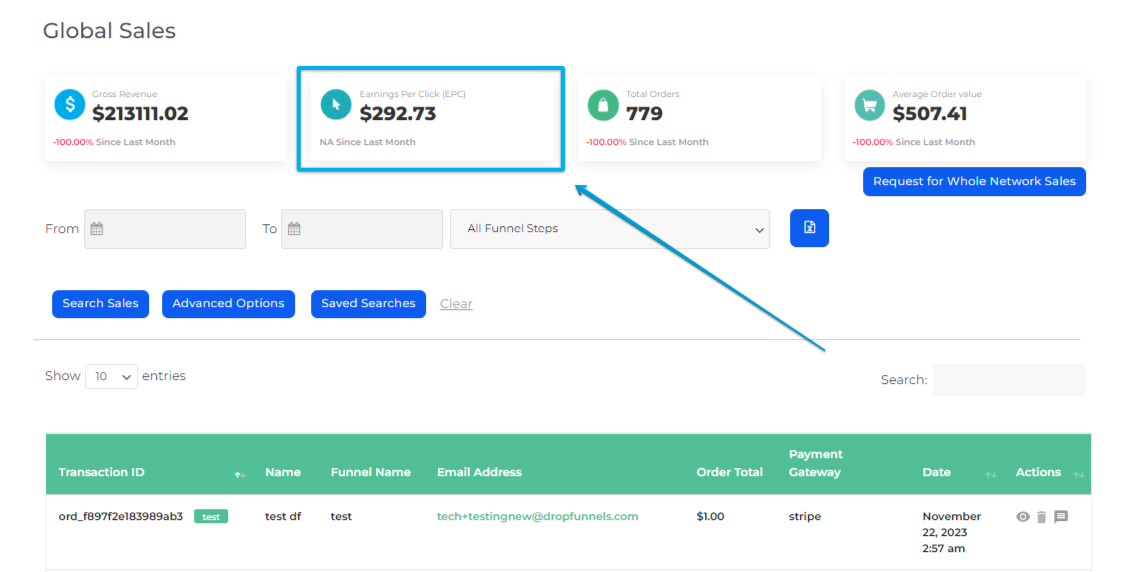Screen dimensions: 1132x572
Task: Open Saved Searches
Action: point(368,304)
